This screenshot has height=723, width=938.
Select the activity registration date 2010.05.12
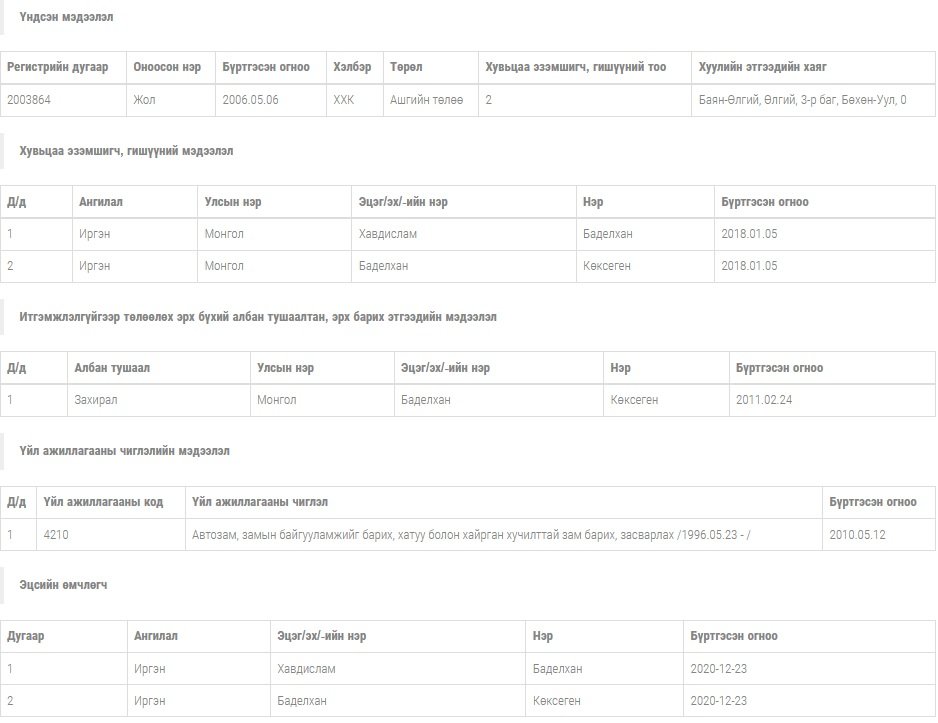857,535
